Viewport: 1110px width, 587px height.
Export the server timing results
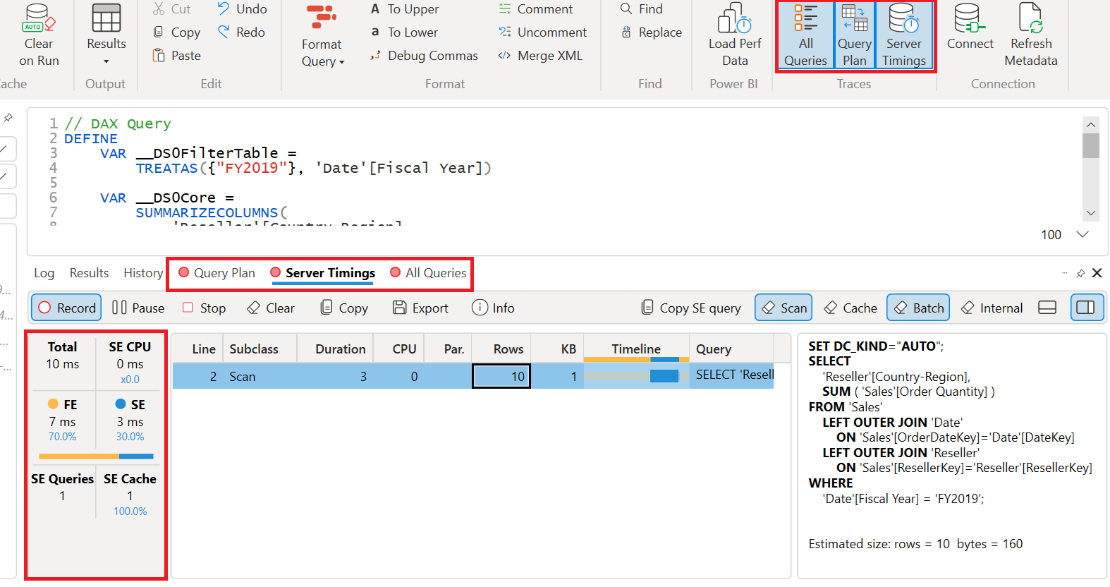click(x=419, y=307)
